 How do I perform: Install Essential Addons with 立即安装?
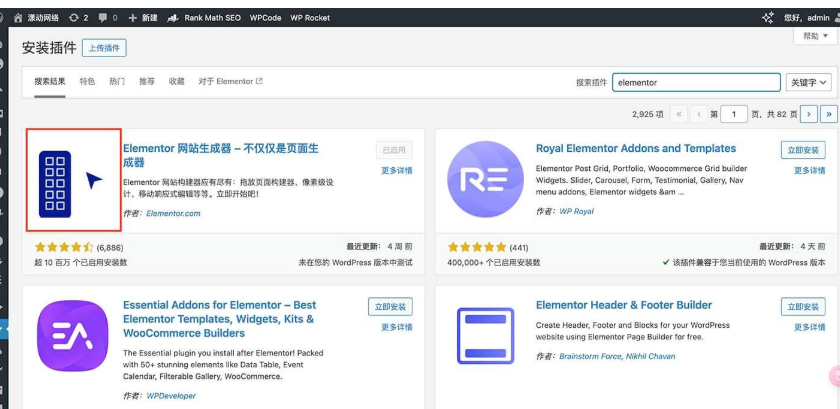point(390,307)
